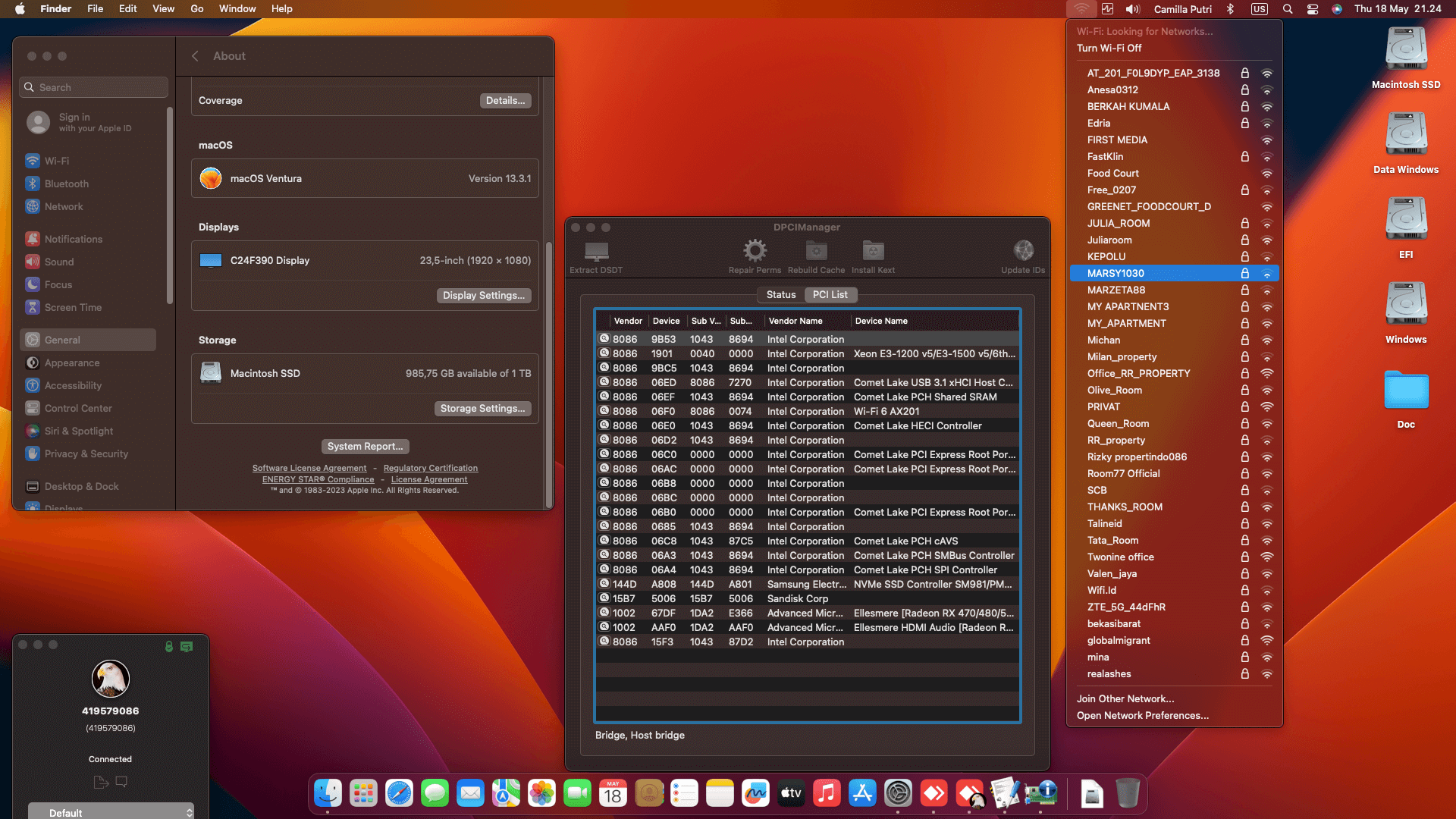Open Mail app in Dock
This screenshot has height=819, width=1456.
470,794
